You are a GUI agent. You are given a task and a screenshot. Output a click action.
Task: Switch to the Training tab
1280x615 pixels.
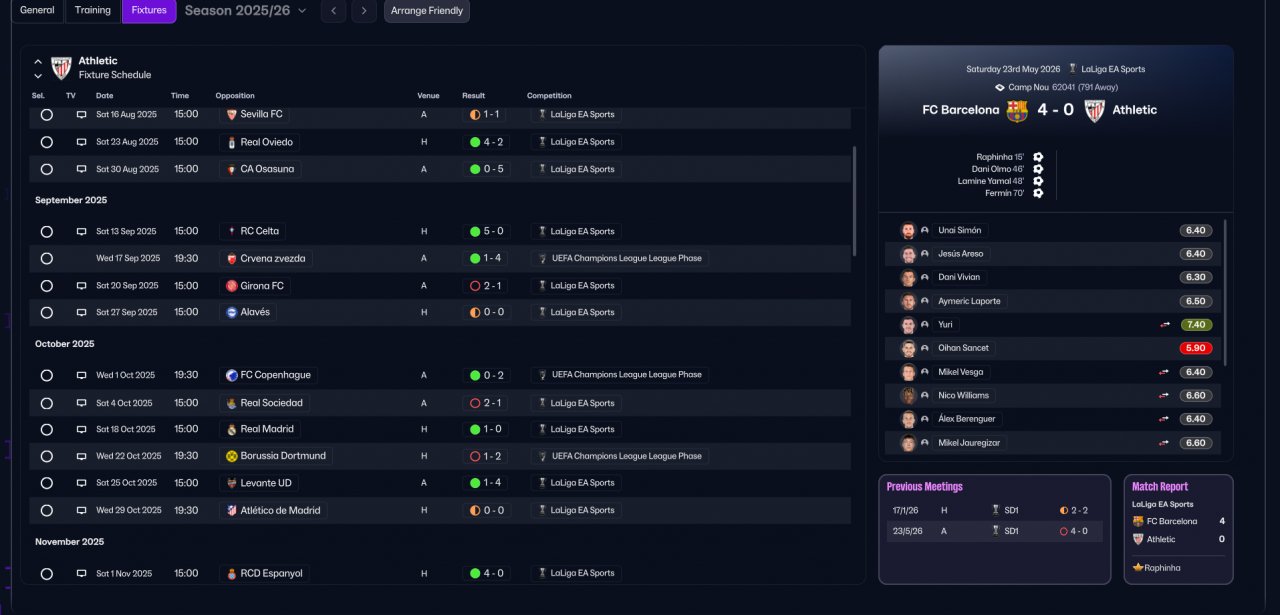(x=92, y=10)
